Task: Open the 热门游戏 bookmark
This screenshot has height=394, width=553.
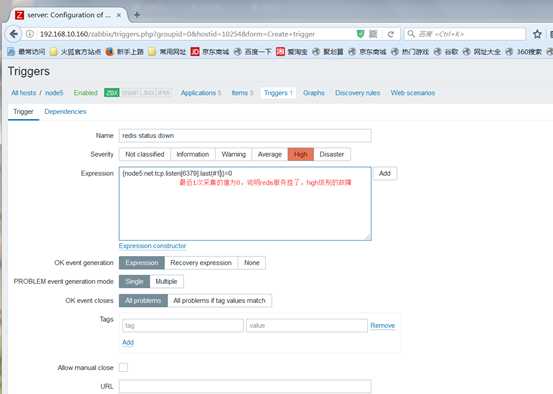Action: 410,52
